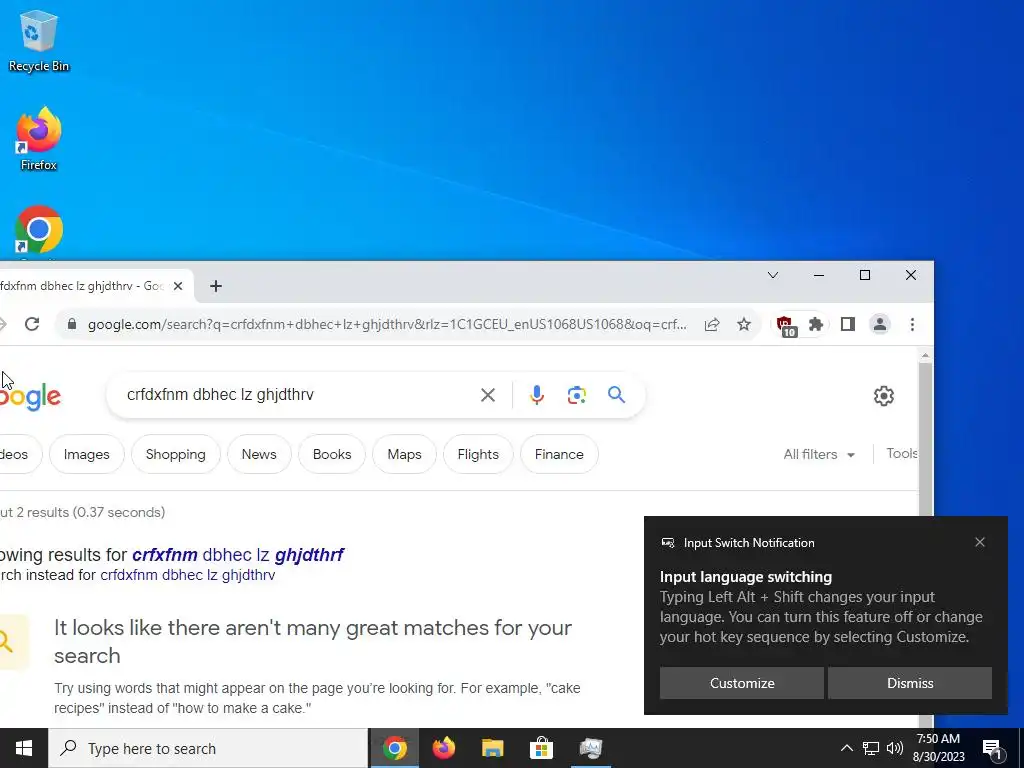Viewport: 1024px width, 768px height.
Task: Open the Action Center notifications icon
Action: point(992,749)
